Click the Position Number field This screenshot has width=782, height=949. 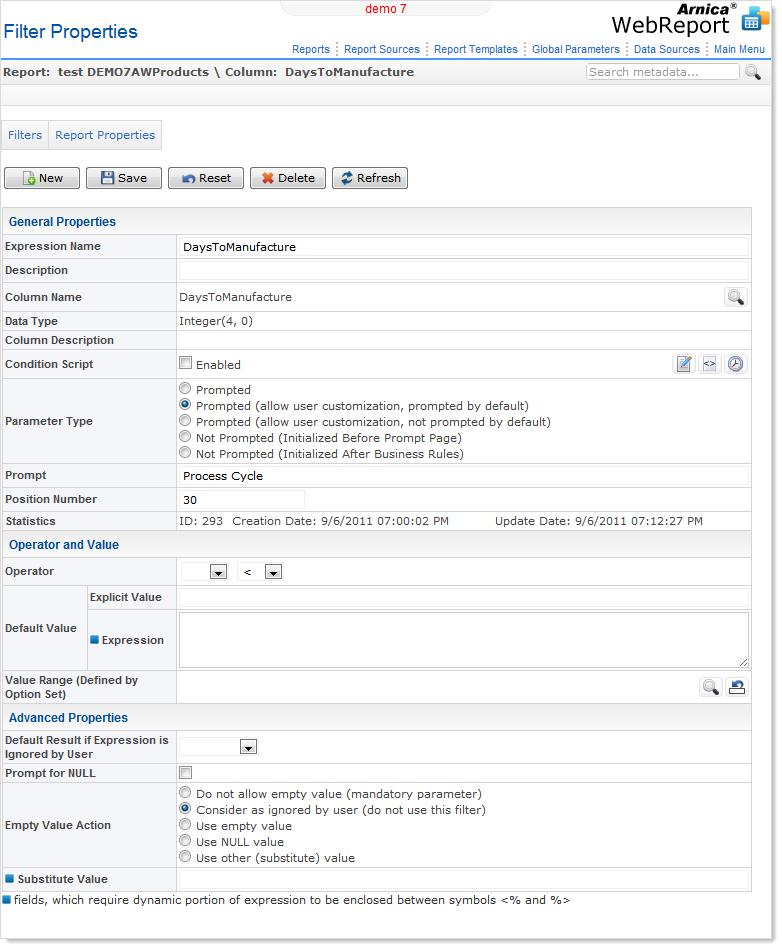pyautogui.click(x=242, y=500)
